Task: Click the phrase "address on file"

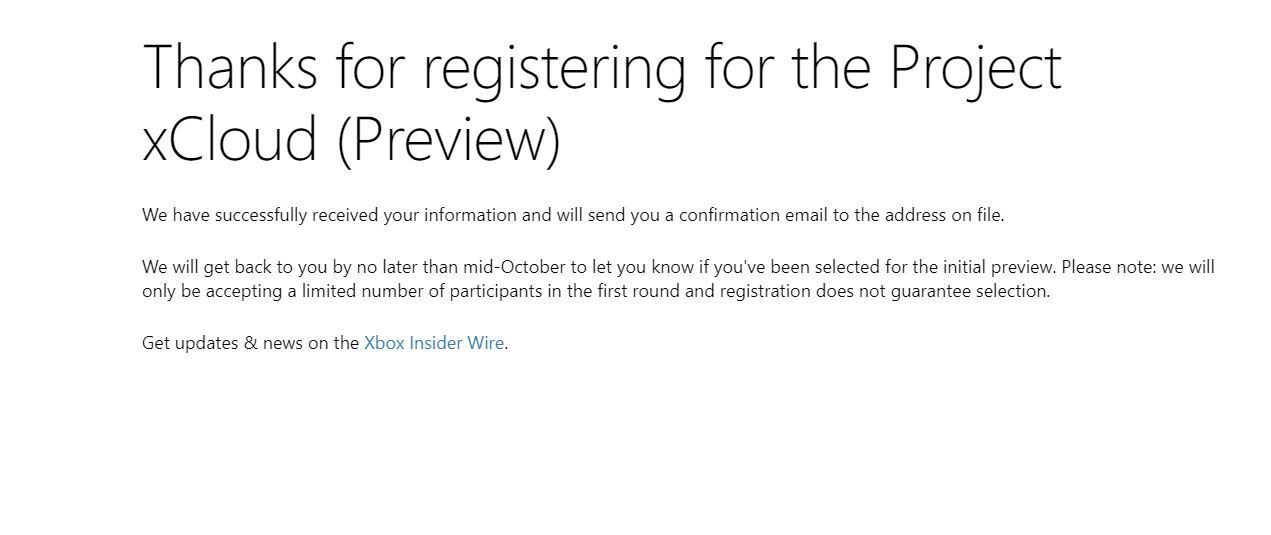Action: pos(942,215)
